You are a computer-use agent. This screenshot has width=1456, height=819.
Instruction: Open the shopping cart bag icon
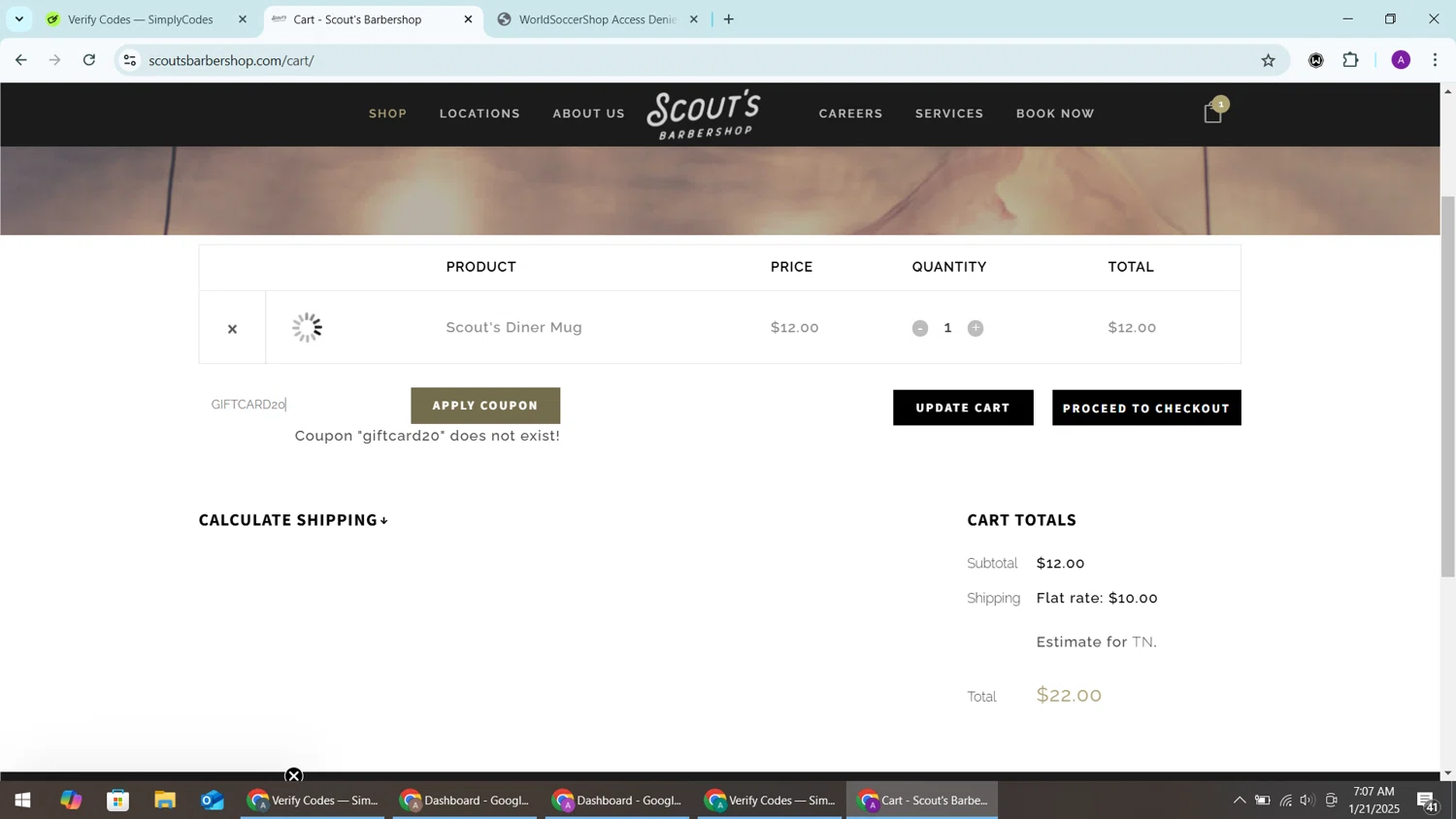tap(1213, 113)
